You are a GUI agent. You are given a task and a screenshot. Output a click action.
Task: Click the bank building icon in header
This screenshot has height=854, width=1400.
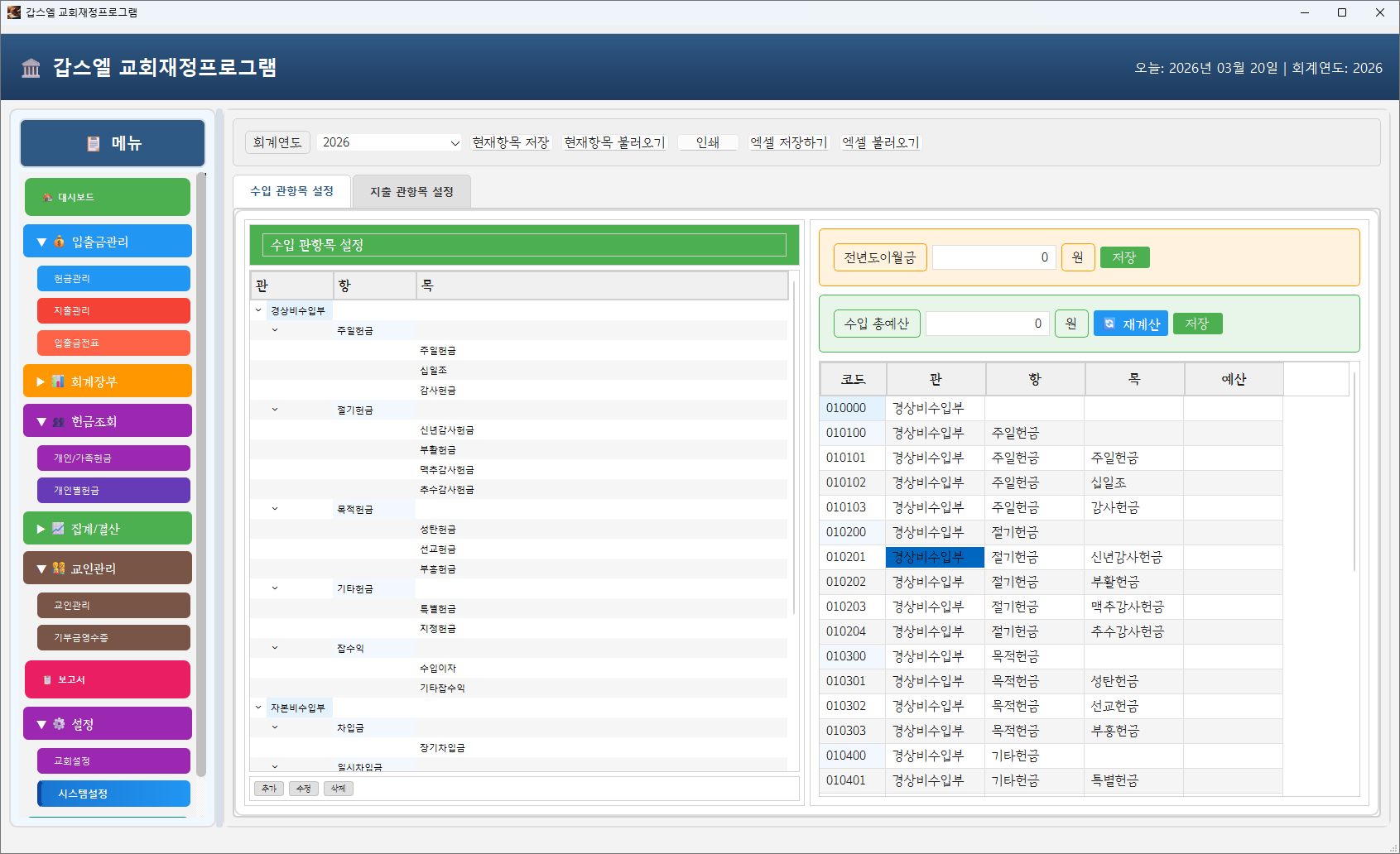(31, 68)
